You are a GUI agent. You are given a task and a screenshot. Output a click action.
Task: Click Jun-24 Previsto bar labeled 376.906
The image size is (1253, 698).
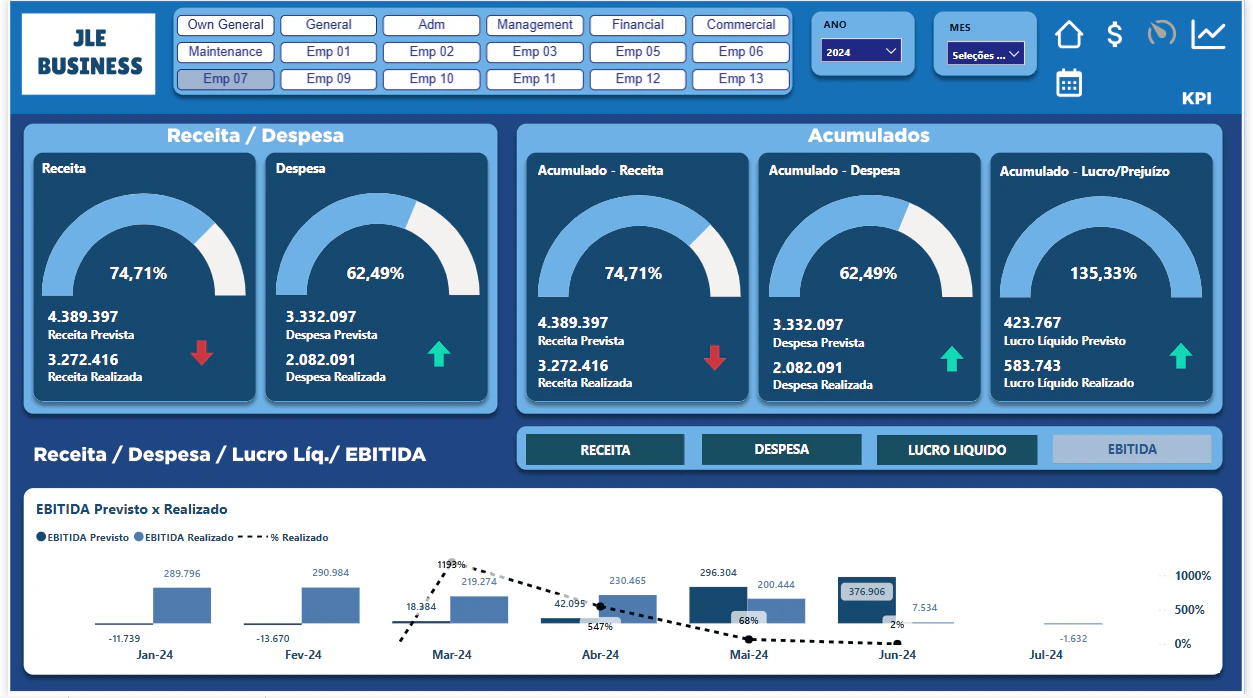[x=866, y=601]
